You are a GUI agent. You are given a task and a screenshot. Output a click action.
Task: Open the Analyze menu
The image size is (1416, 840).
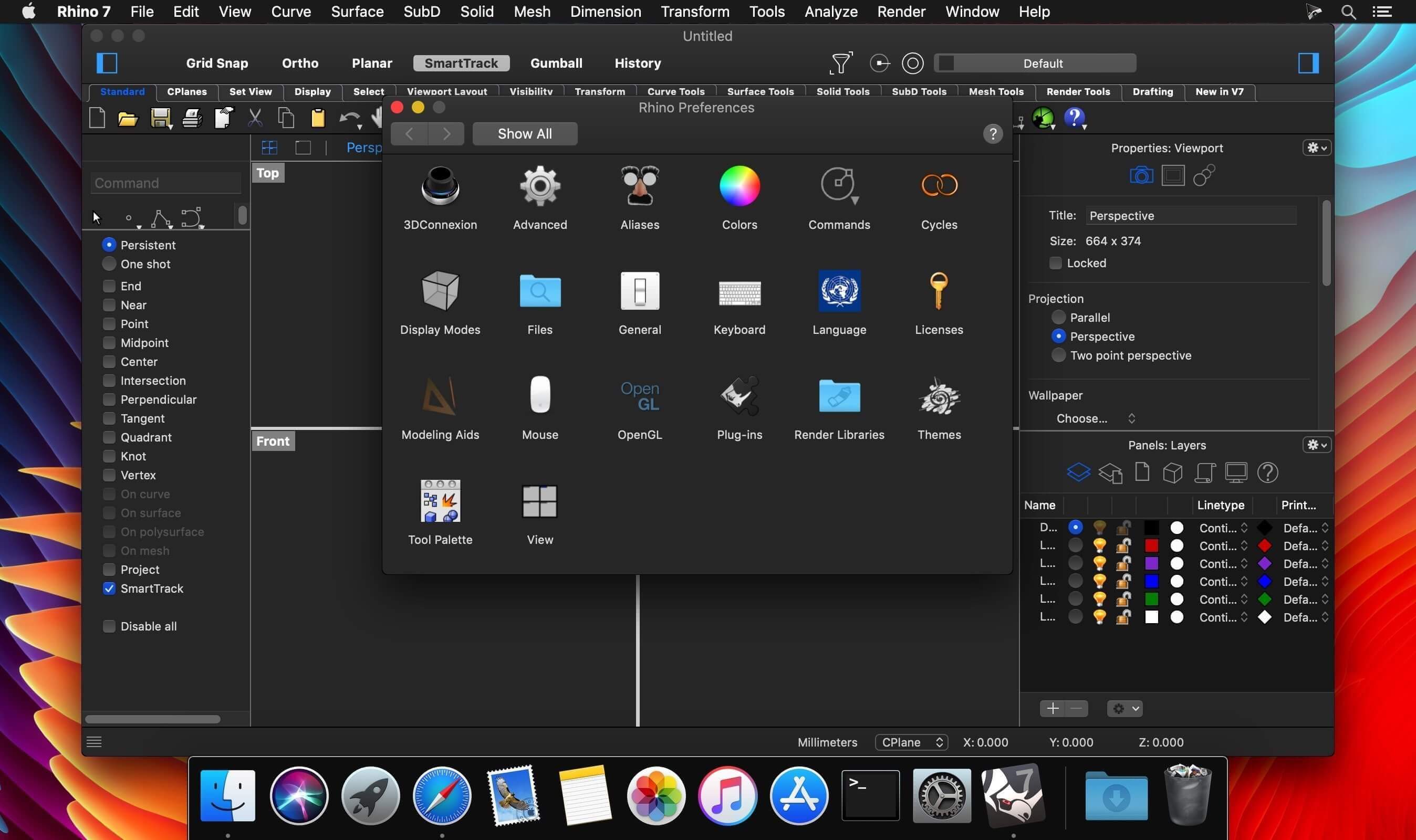(x=830, y=12)
